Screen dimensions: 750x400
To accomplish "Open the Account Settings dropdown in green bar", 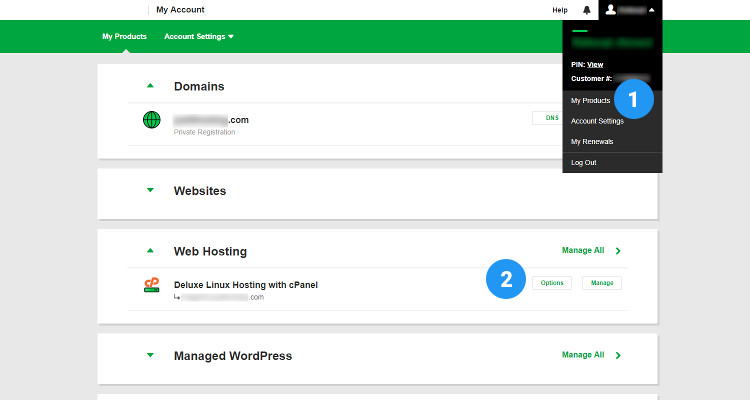I will click(199, 36).
